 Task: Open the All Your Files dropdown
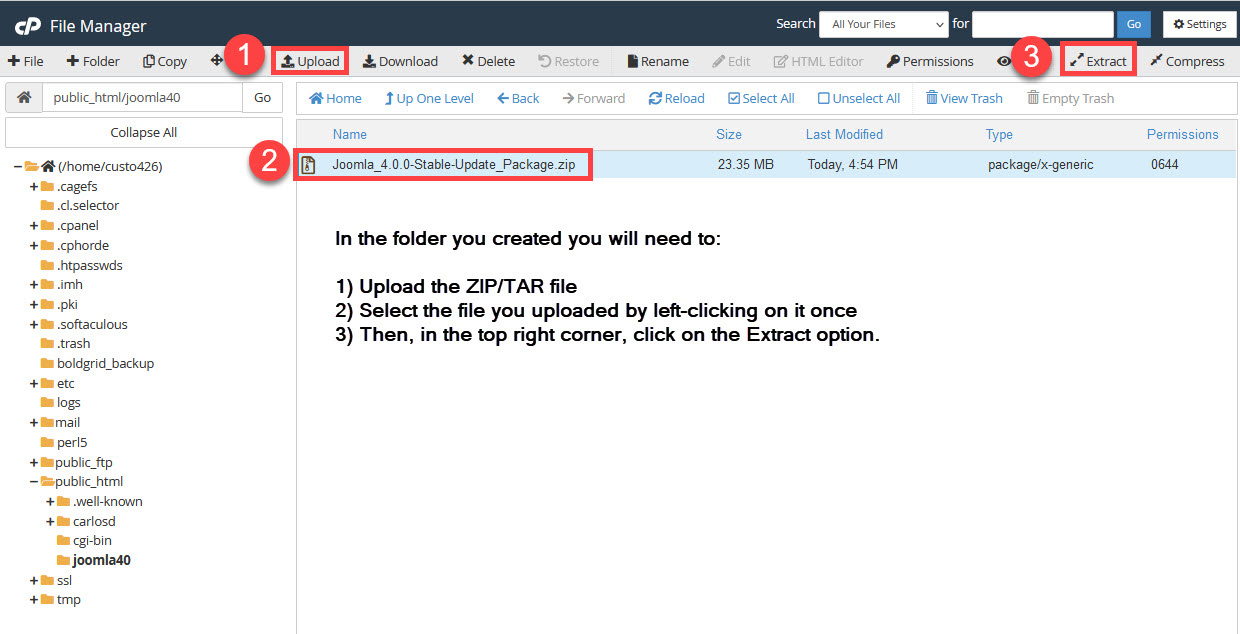coord(883,24)
